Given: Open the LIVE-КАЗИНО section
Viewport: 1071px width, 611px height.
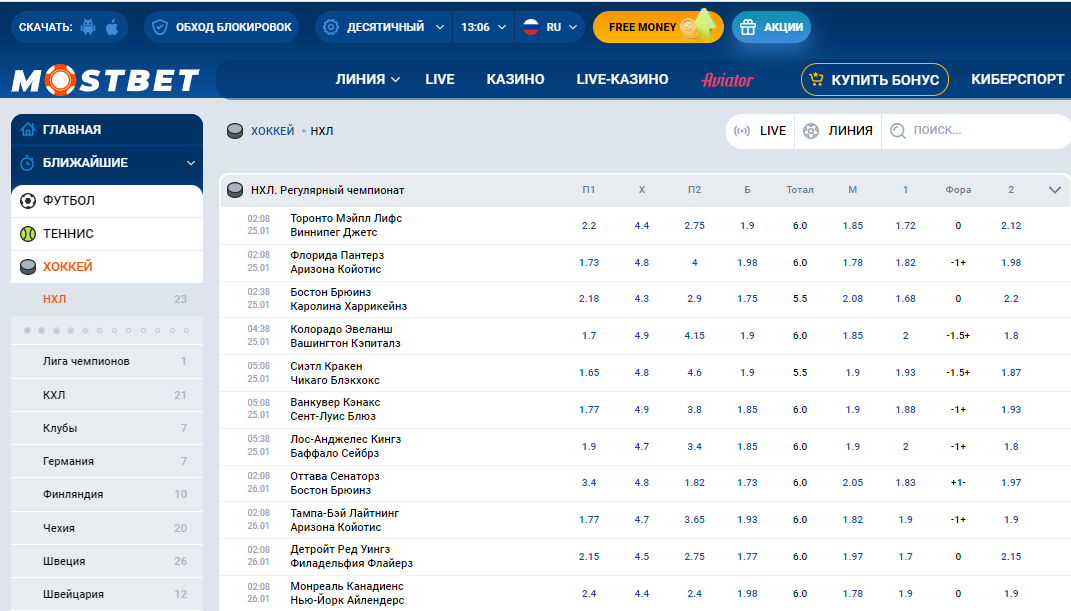Looking at the screenshot, I should pos(622,79).
